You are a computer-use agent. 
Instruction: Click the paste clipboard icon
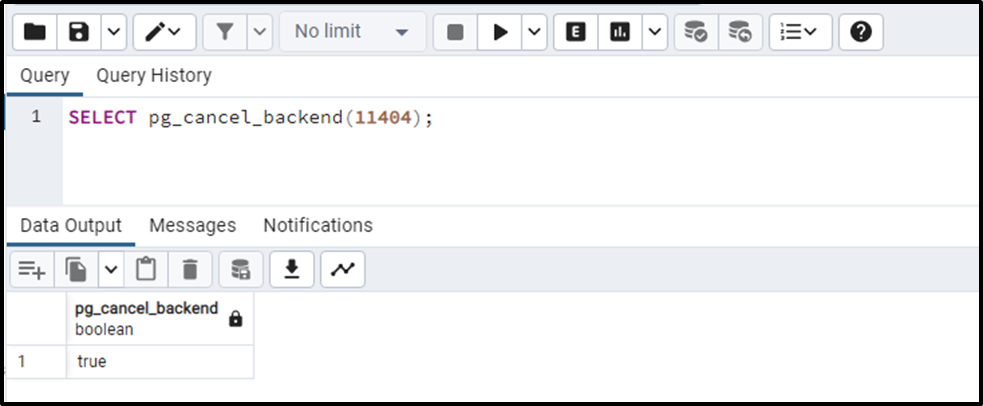pos(146,270)
